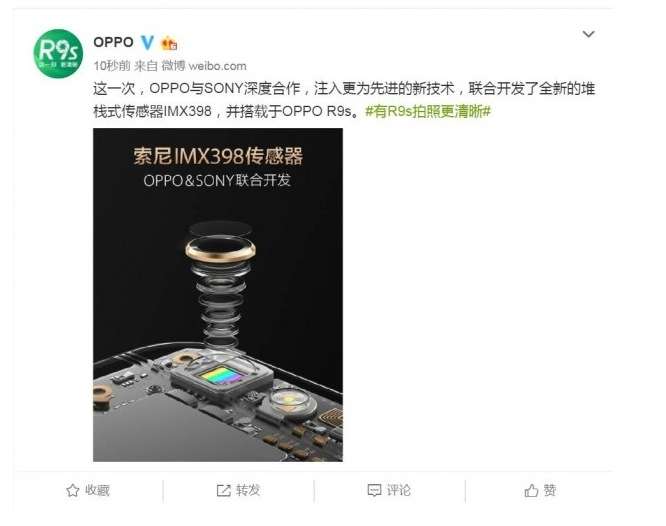Click the post text about IMX398
Screen dimensions: 666x526
pos(344,100)
